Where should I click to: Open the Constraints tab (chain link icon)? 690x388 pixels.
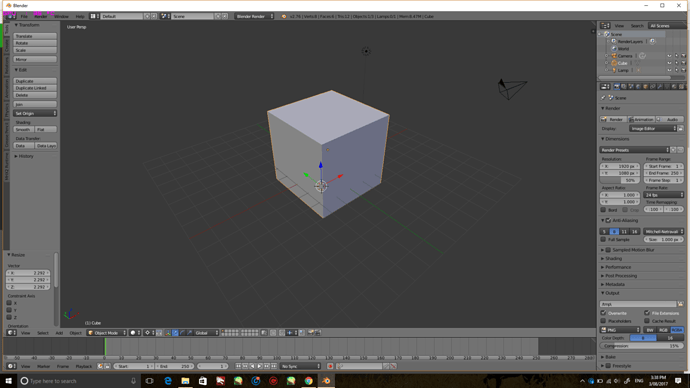[x=653, y=87]
